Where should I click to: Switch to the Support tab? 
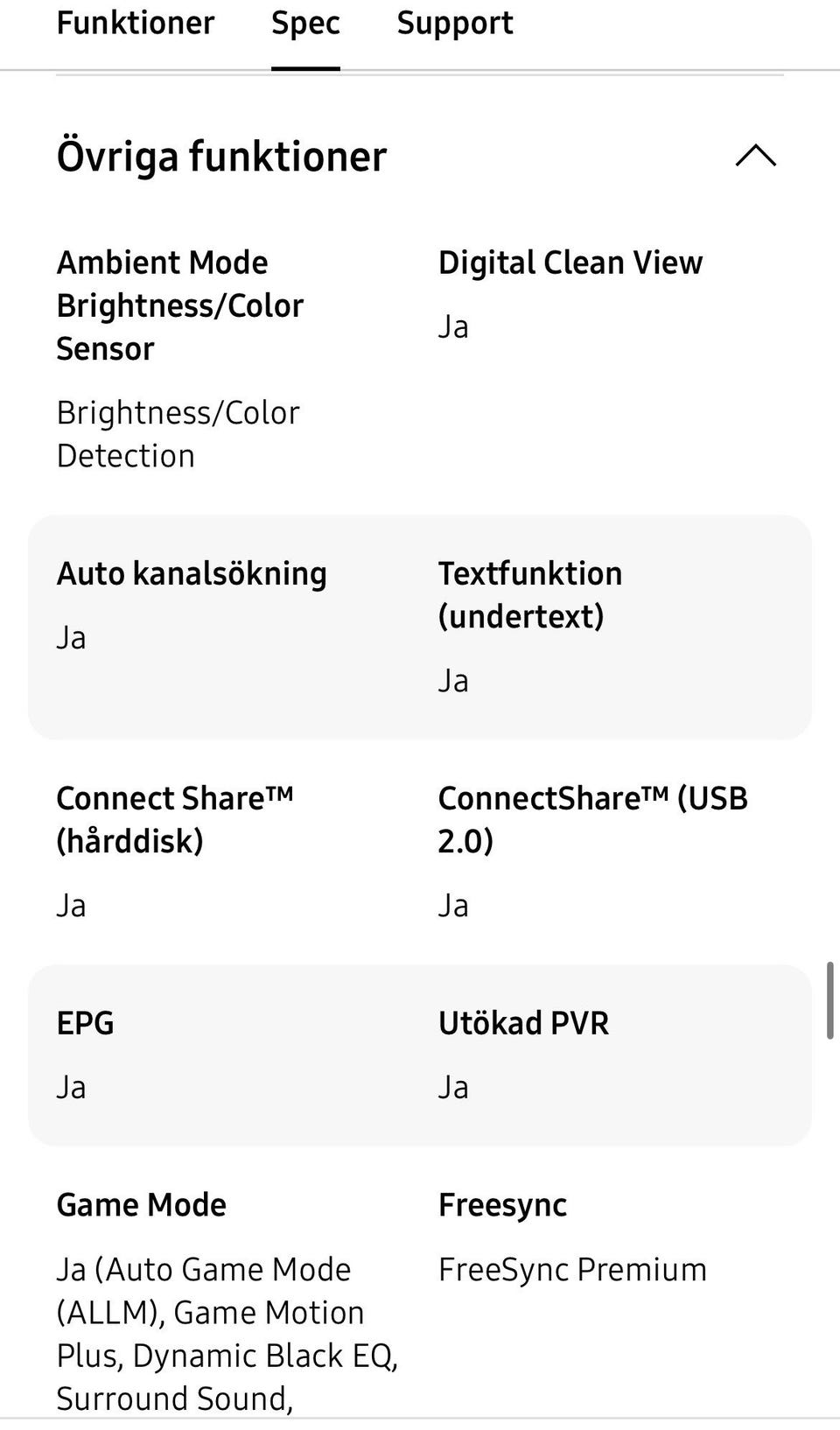[x=455, y=24]
